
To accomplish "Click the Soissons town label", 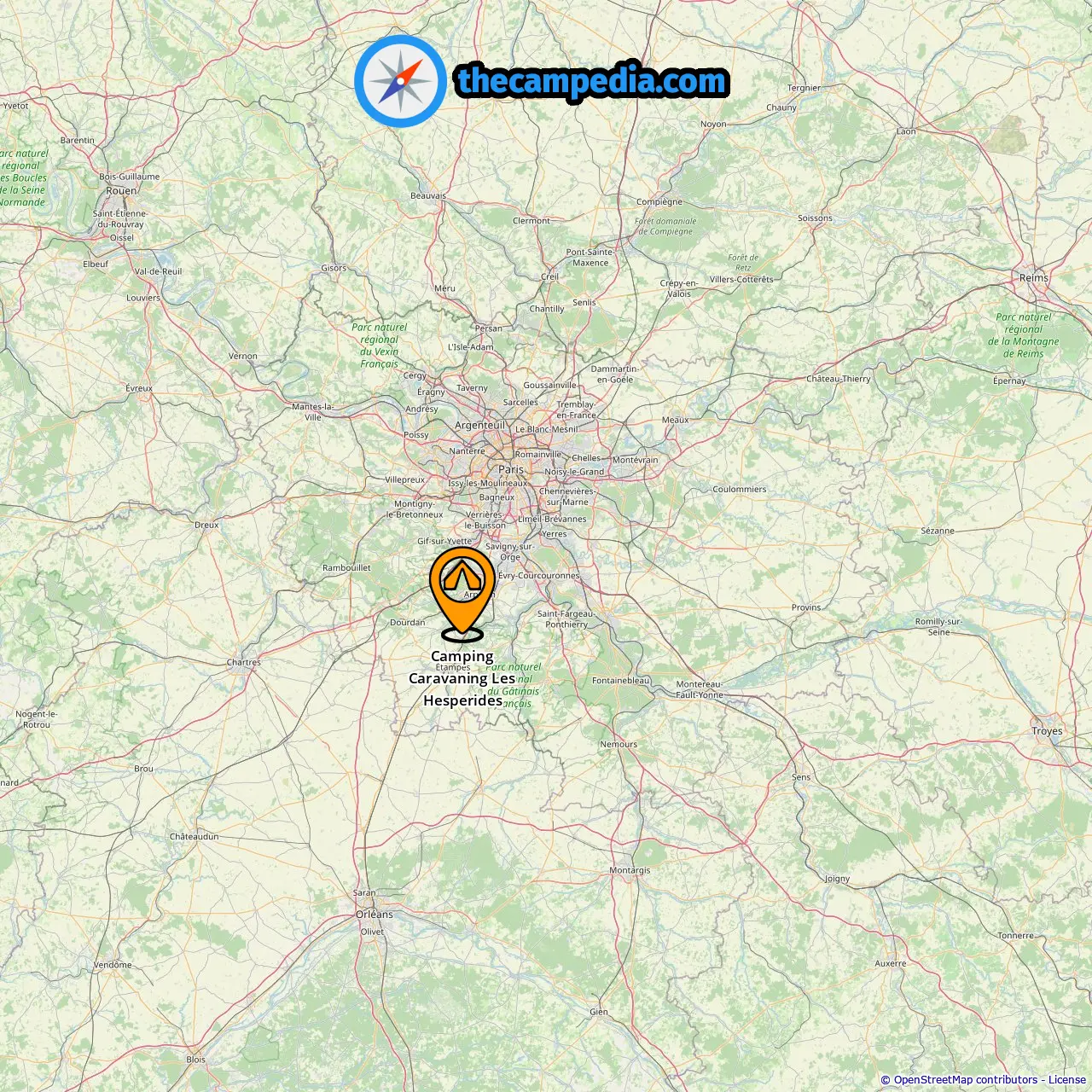I will 815,218.
